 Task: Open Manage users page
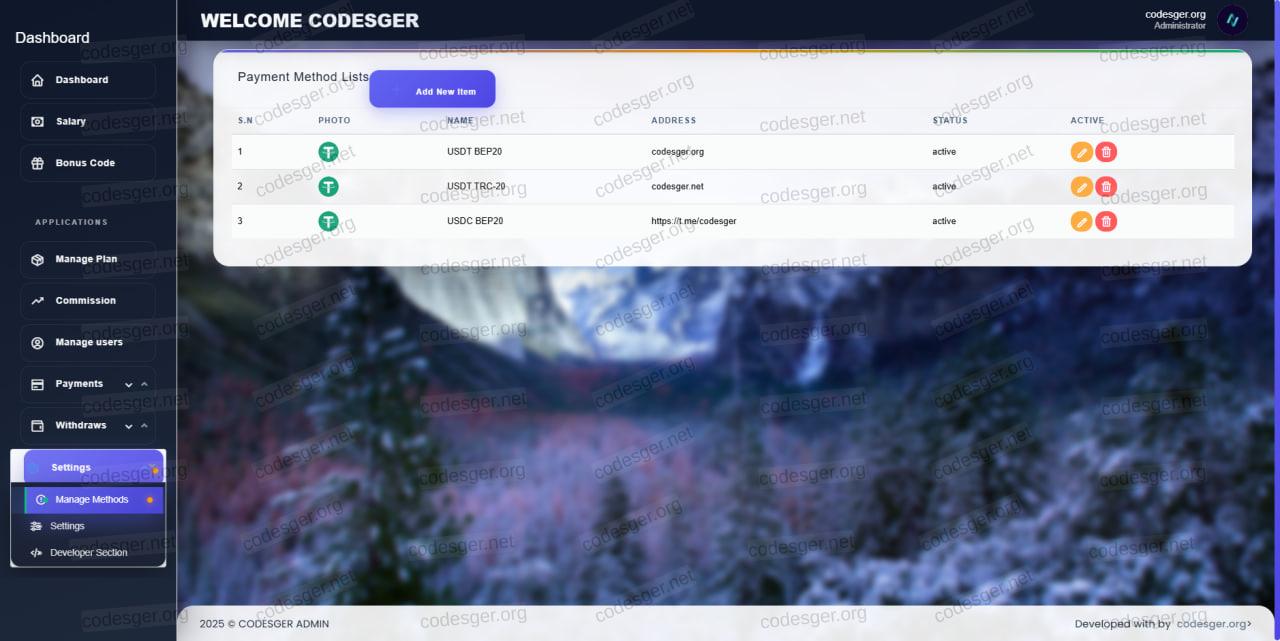(x=88, y=342)
